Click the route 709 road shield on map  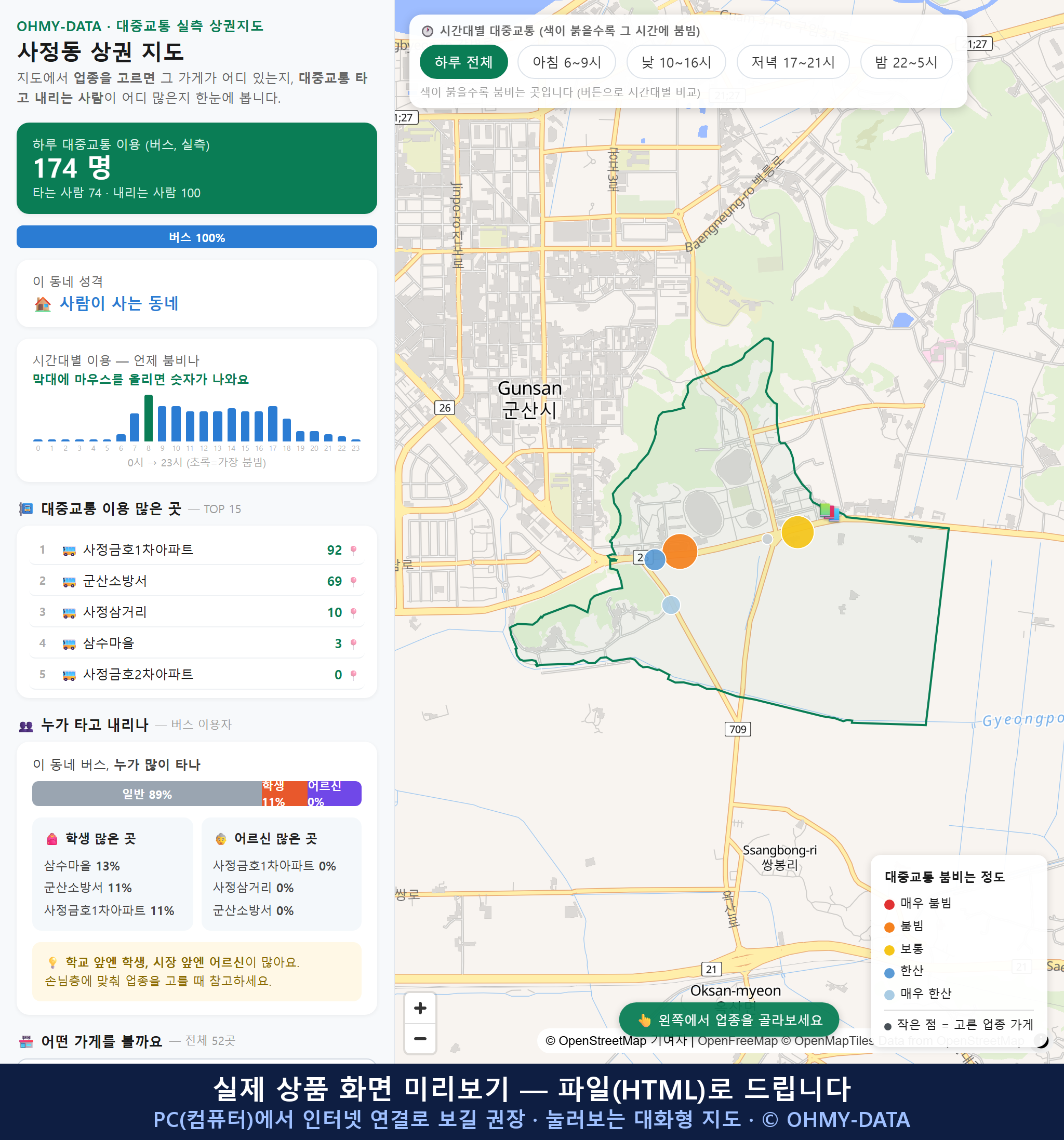pos(738,729)
